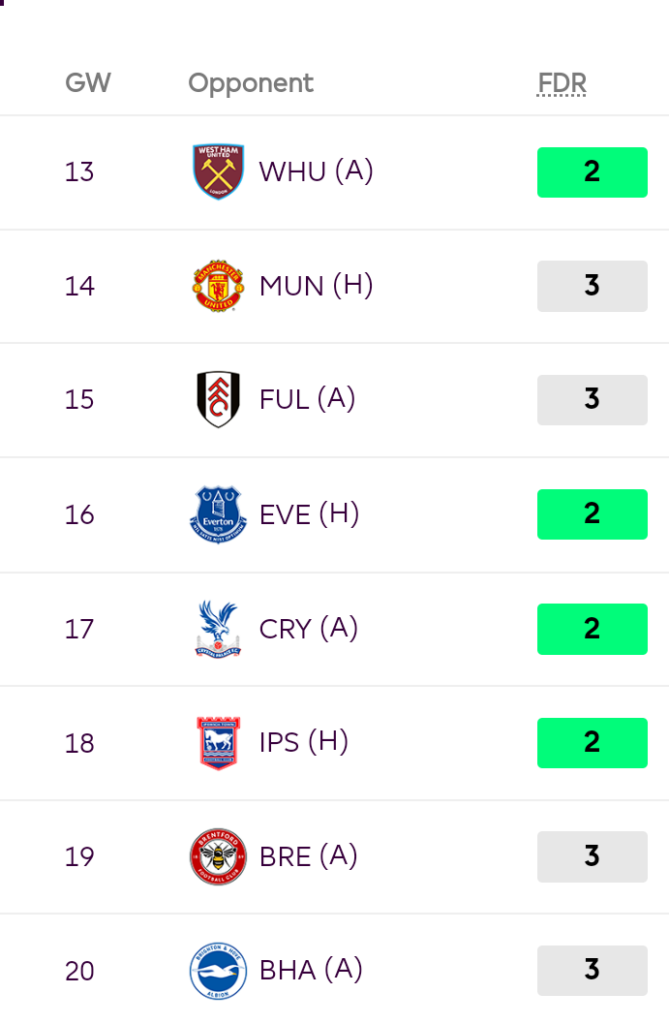Click the Opponent column header
669x1024 pixels.
click(251, 83)
